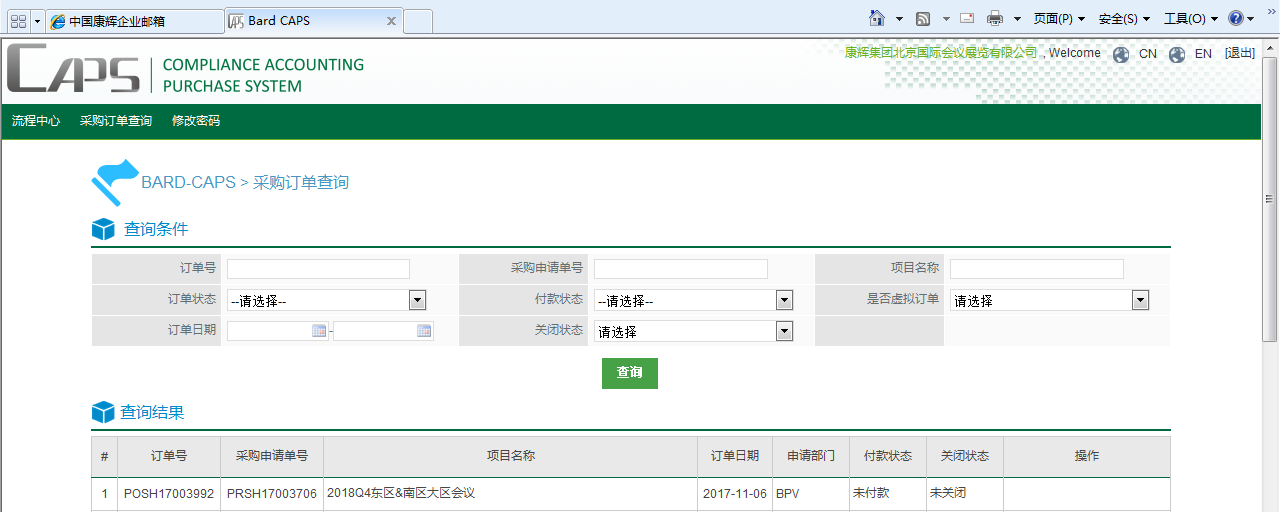Click the read mail envelope icon
Image resolution: width=1280 pixels, height=512 pixels.
[967, 18]
